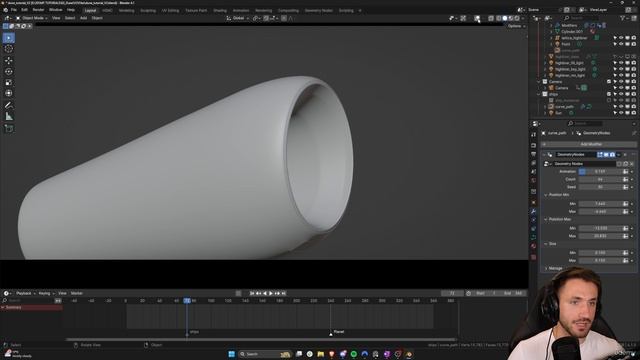Screen dimensions: 640x360
Task: Click the Windows Start button
Action: [x=231, y=354]
